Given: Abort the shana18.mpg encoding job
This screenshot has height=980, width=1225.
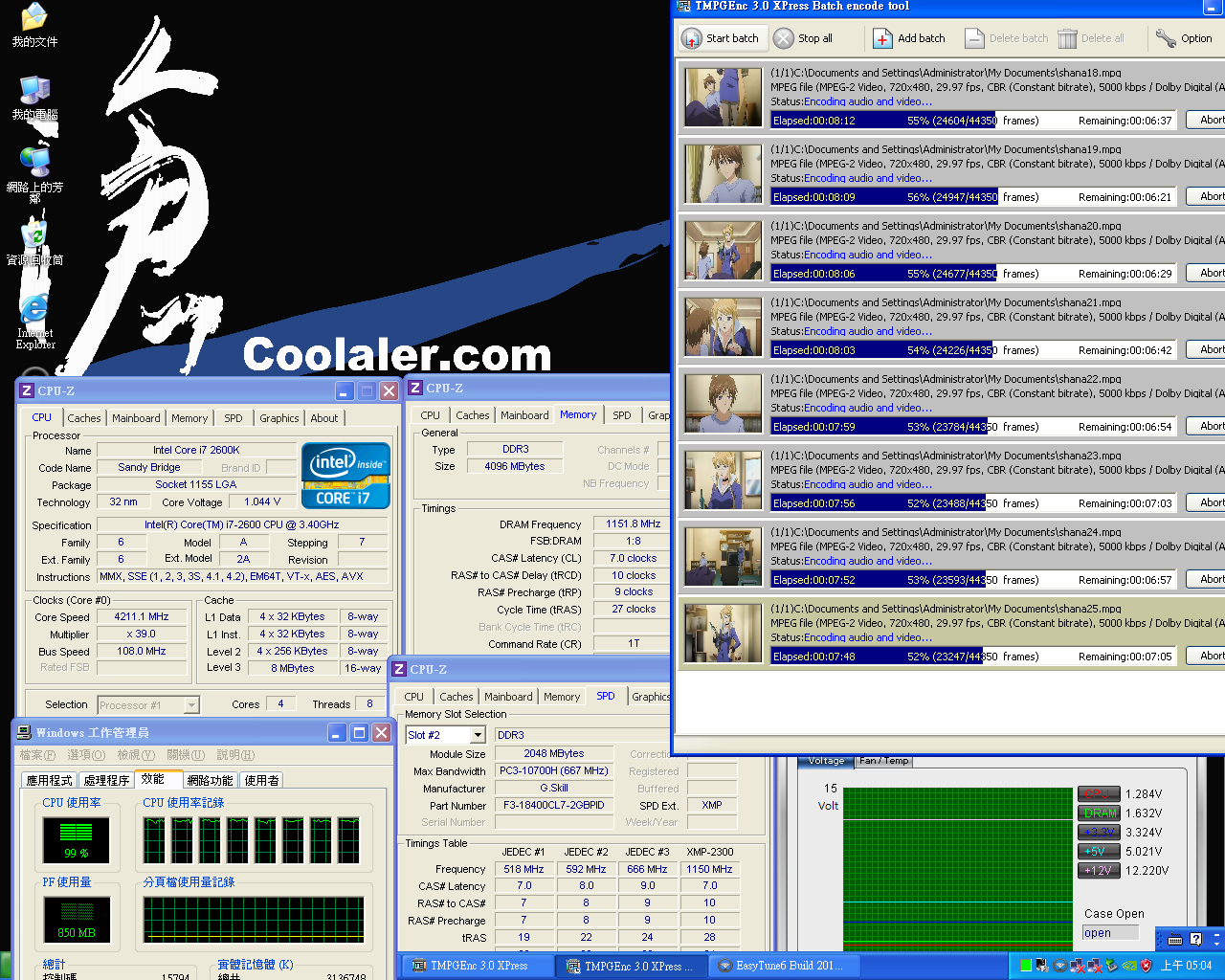Looking at the screenshot, I should coord(1208,120).
